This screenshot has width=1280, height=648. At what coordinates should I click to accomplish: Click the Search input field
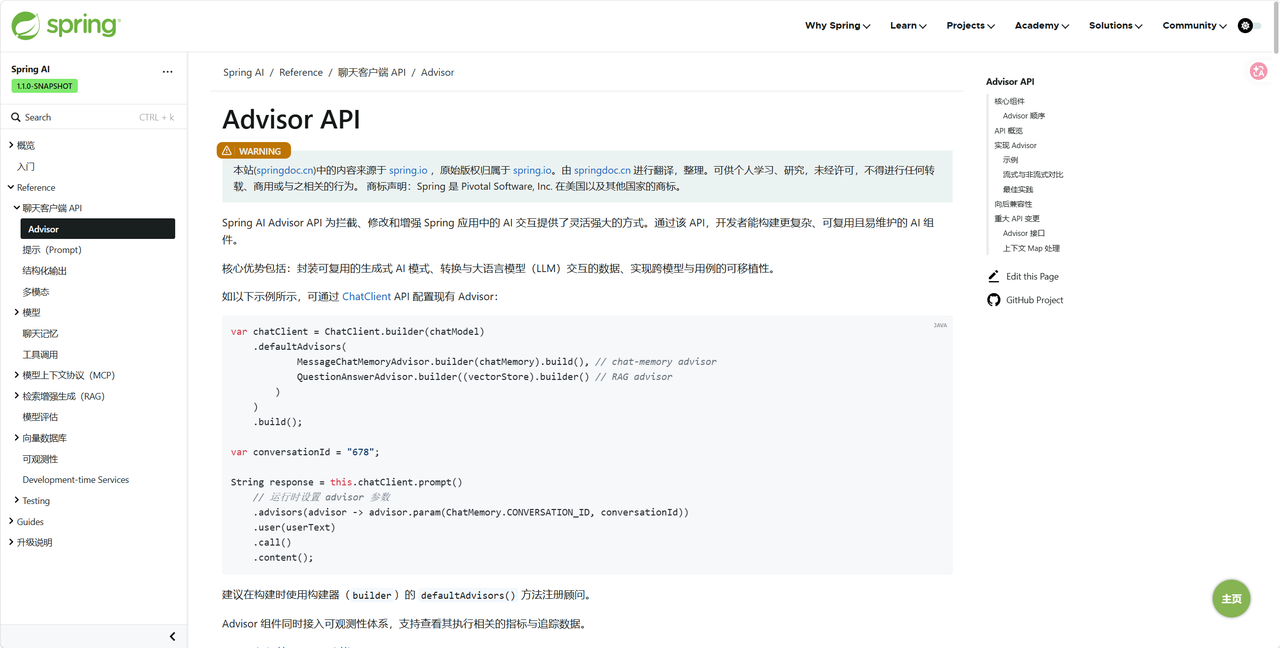point(93,117)
